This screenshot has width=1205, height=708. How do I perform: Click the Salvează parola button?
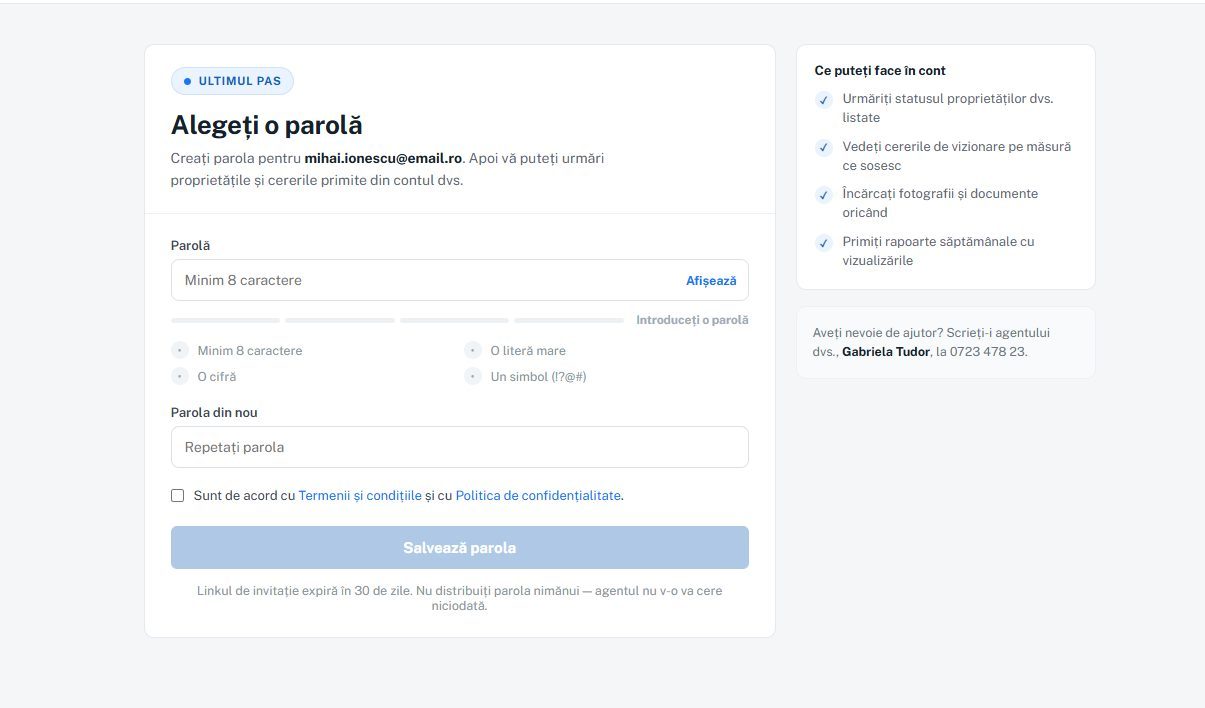[460, 548]
